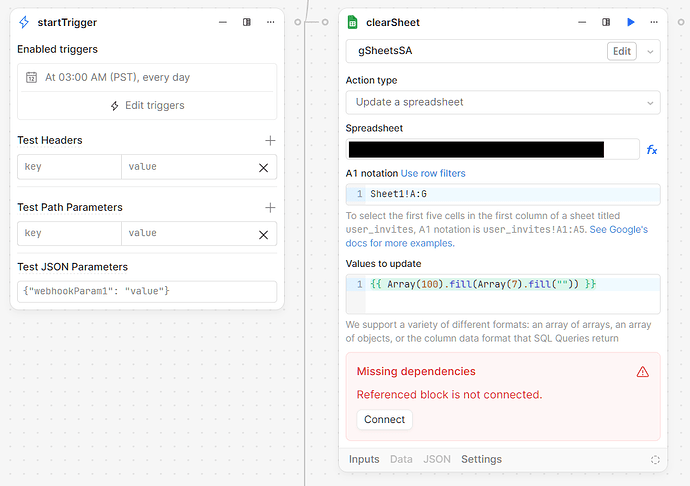Viewport: 690px width, 486px height.
Task: Click the Test JSON Parameters input field
Action: (147, 291)
